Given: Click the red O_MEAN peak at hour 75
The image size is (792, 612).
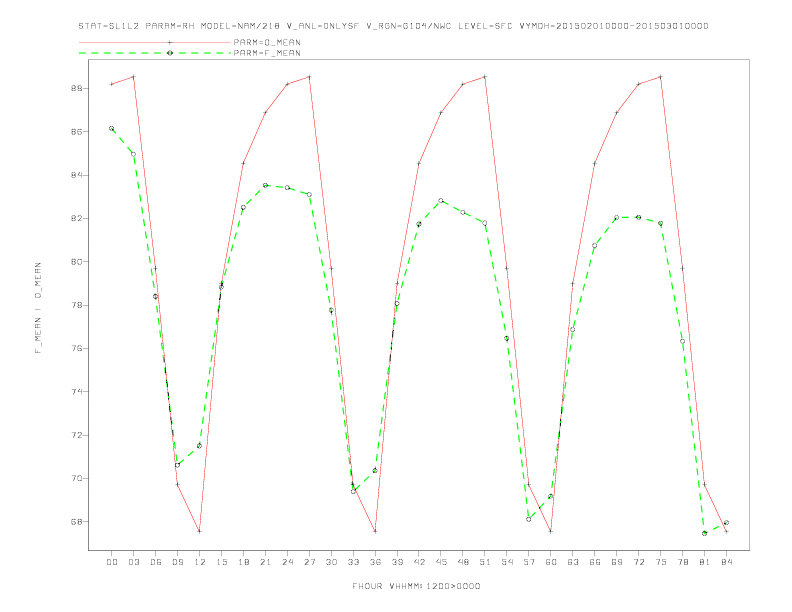Looking at the screenshot, I should tap(661, 77).
